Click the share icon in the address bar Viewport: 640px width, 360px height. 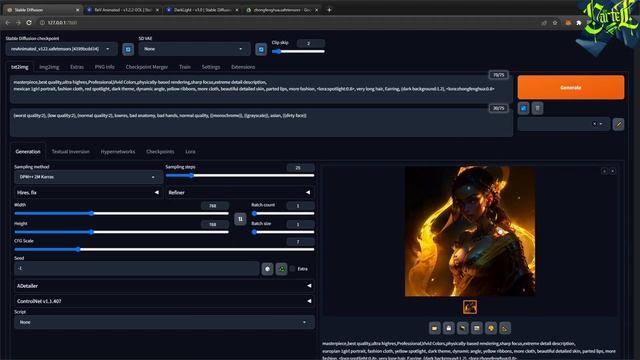(x=544, y=23)
